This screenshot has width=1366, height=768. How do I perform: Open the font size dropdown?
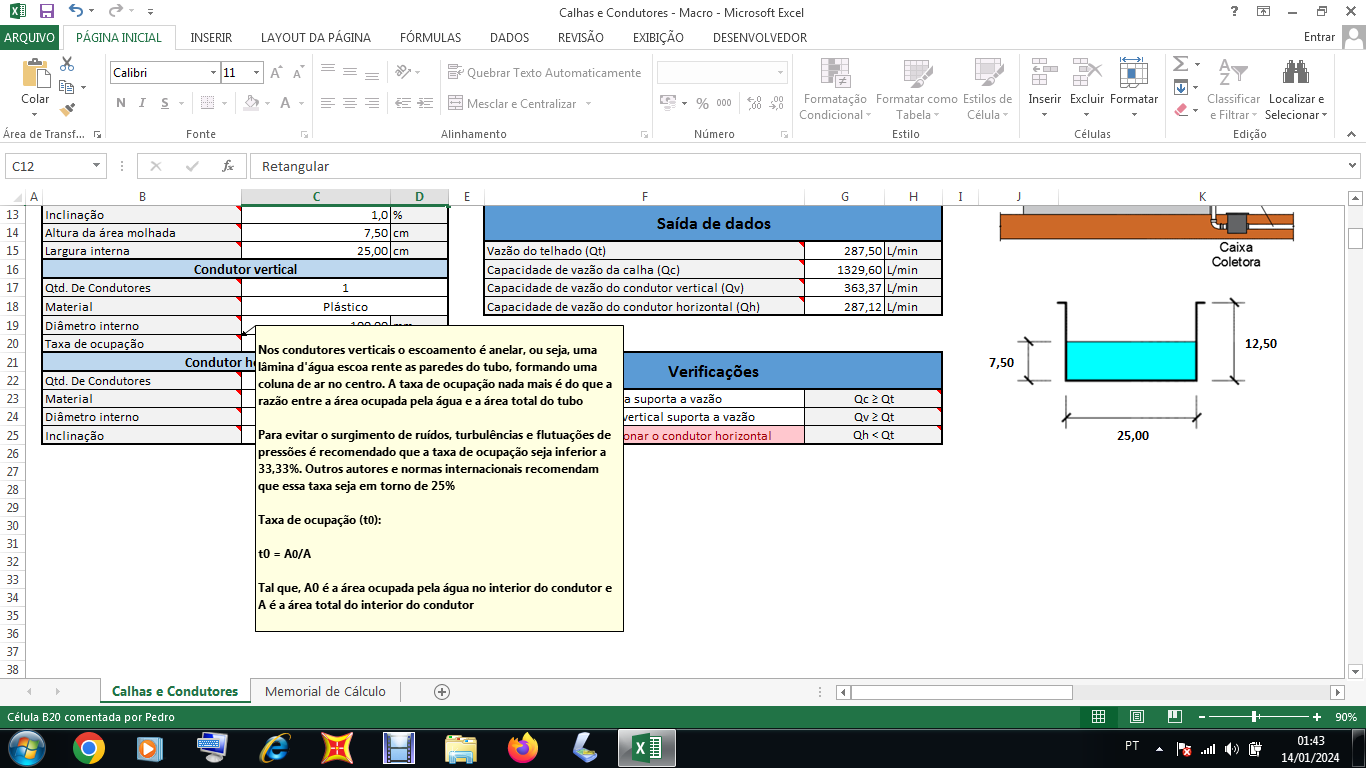[x=257, y=73]
